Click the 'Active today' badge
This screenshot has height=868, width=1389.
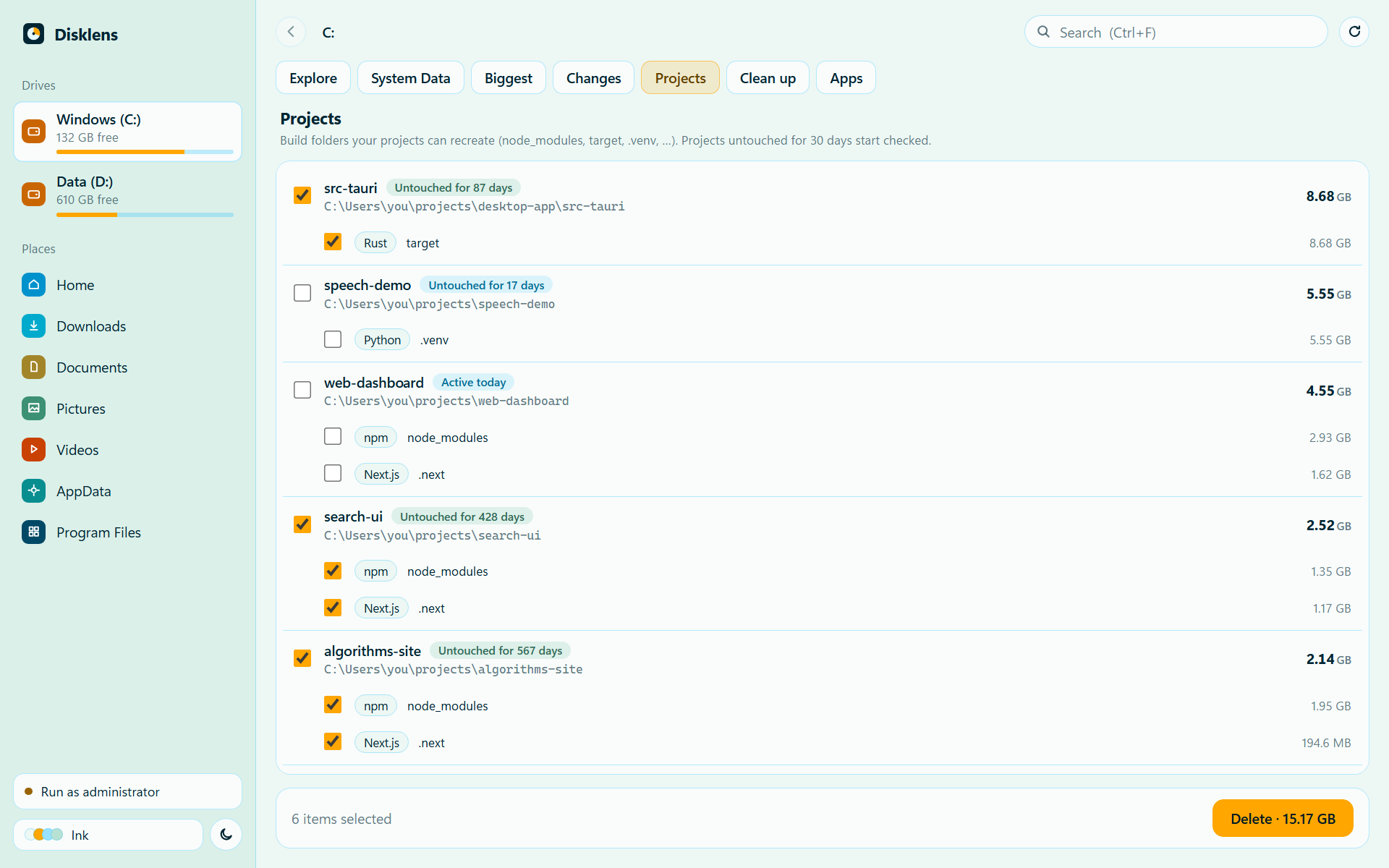[x=473, y=382]
